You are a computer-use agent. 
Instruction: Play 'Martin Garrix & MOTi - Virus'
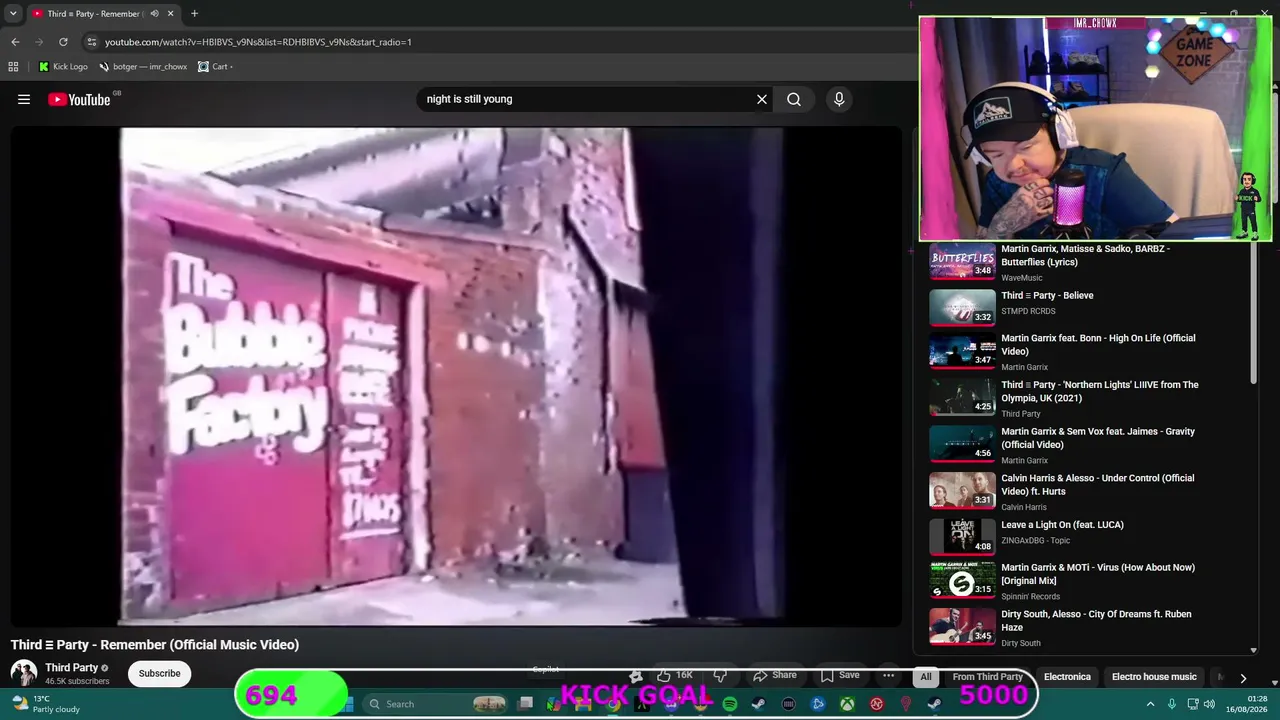[x=1098, y=574]
